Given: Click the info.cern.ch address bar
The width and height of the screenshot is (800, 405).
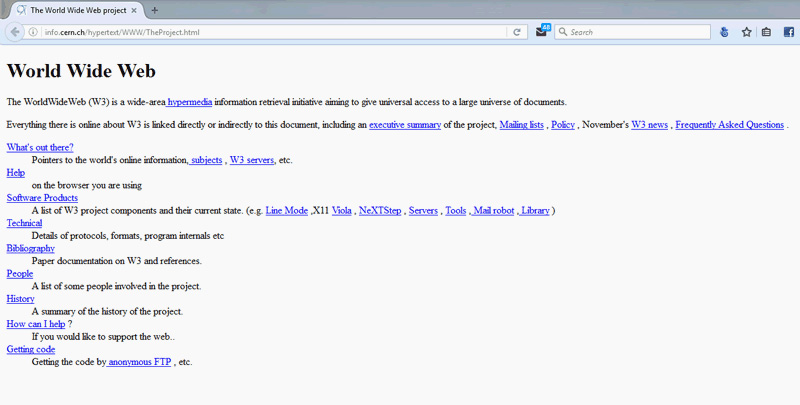Looking at the screenshot, I should [274, 32].
